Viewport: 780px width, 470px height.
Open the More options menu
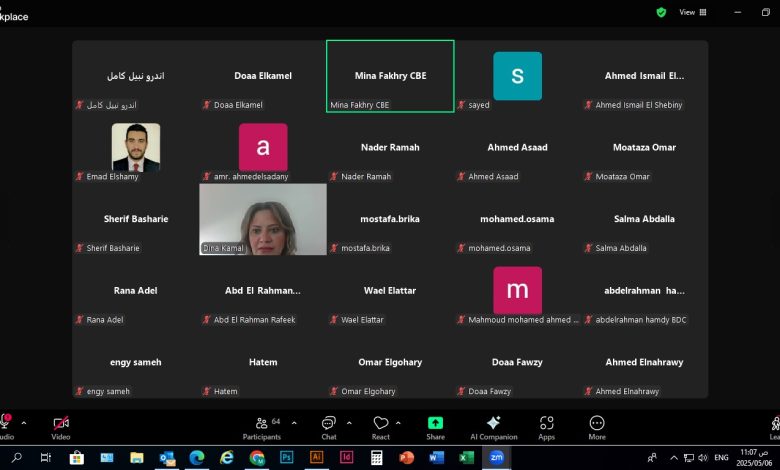tap(597, 428)
